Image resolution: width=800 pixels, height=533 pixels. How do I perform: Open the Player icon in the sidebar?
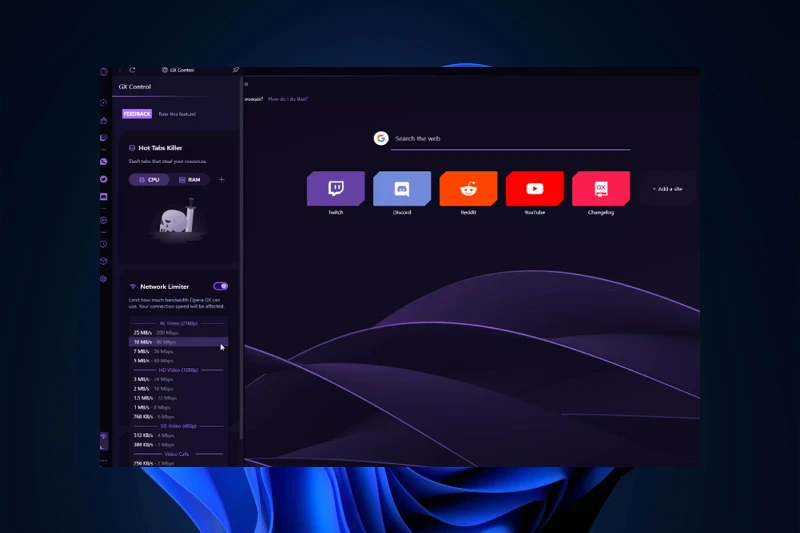click(104, 220)
